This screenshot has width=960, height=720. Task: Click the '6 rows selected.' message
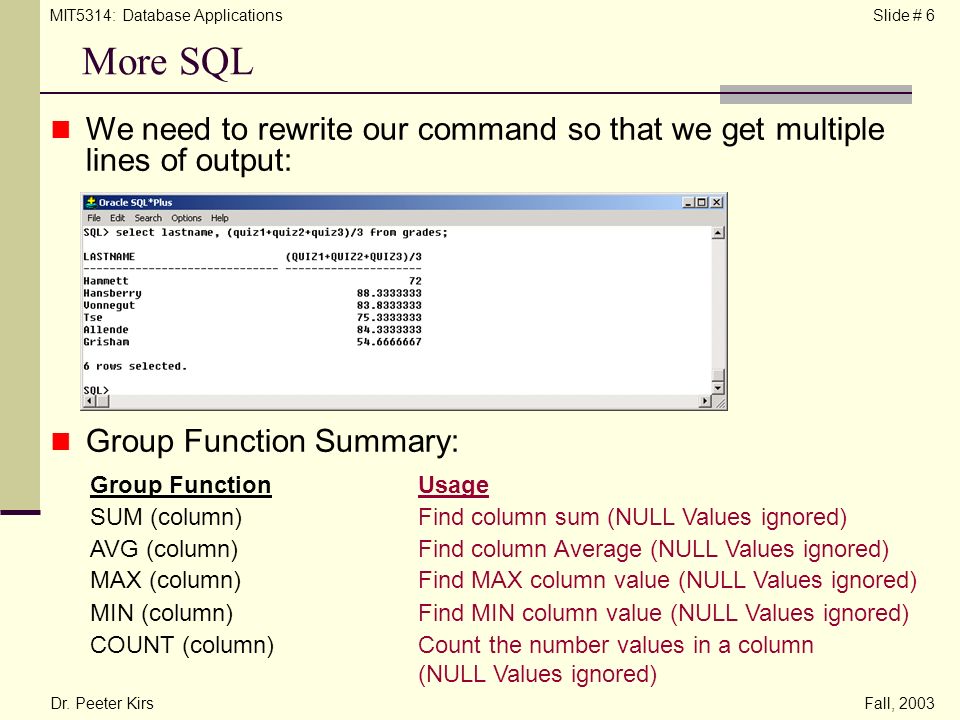(135, 366)
